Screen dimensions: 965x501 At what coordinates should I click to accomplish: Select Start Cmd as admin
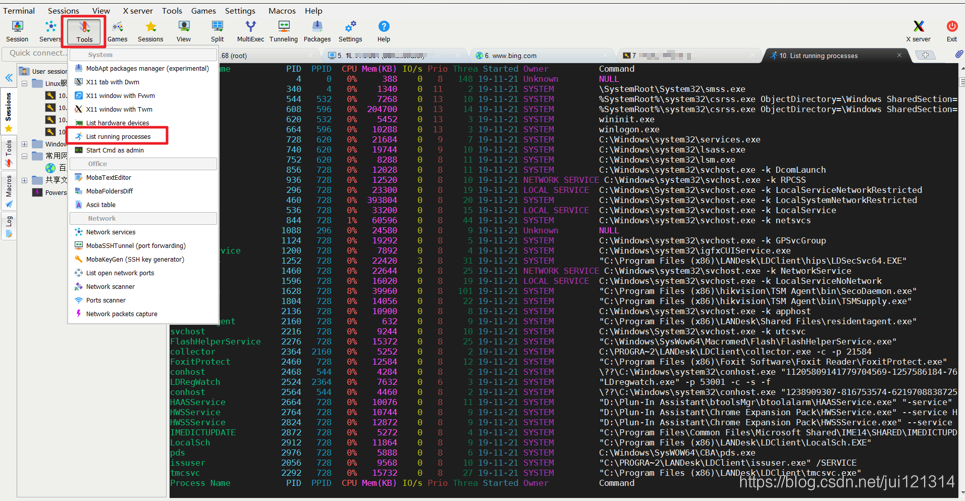tap(142, 150)
